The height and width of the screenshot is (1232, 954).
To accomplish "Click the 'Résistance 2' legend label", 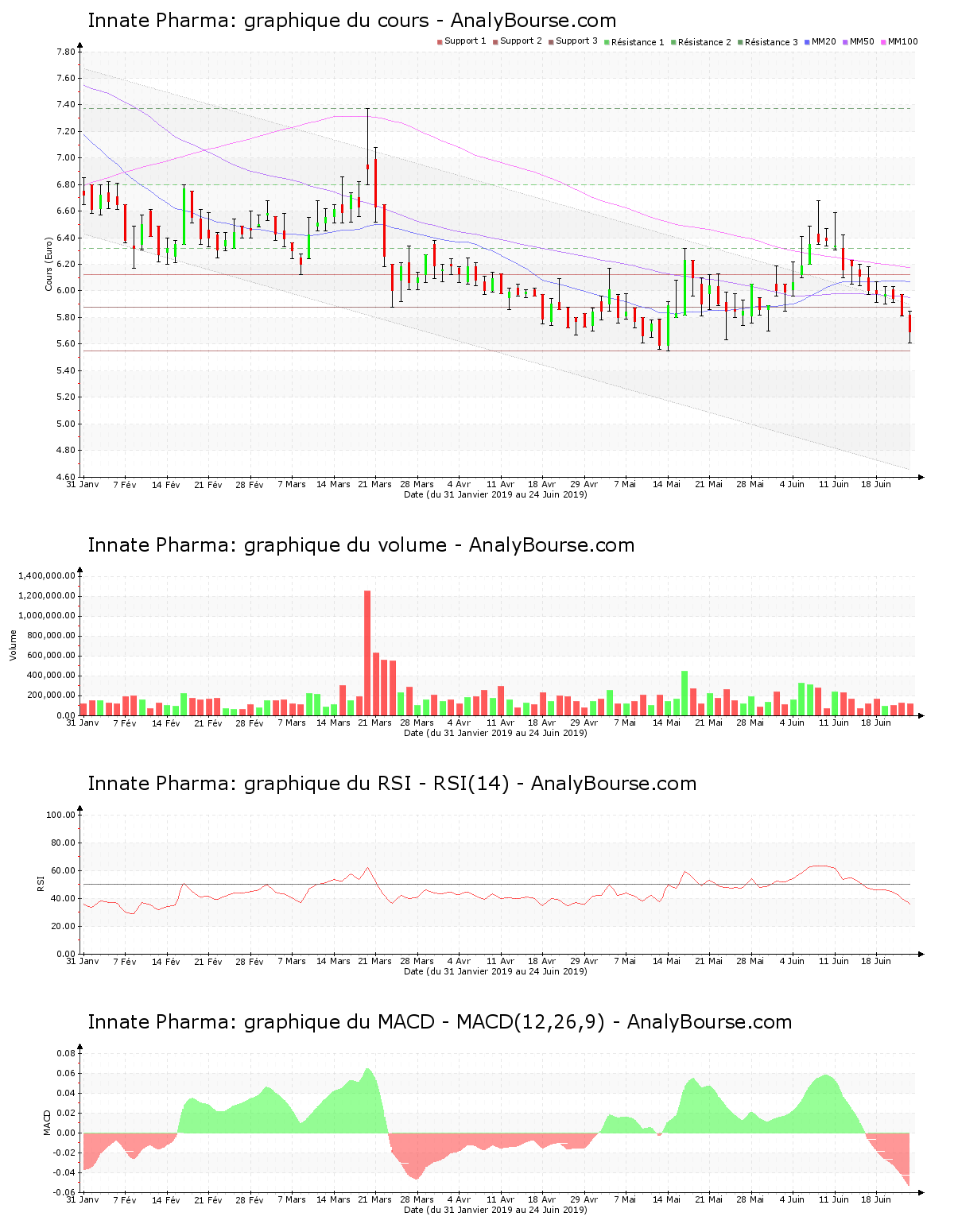I will tap(704, 42).
